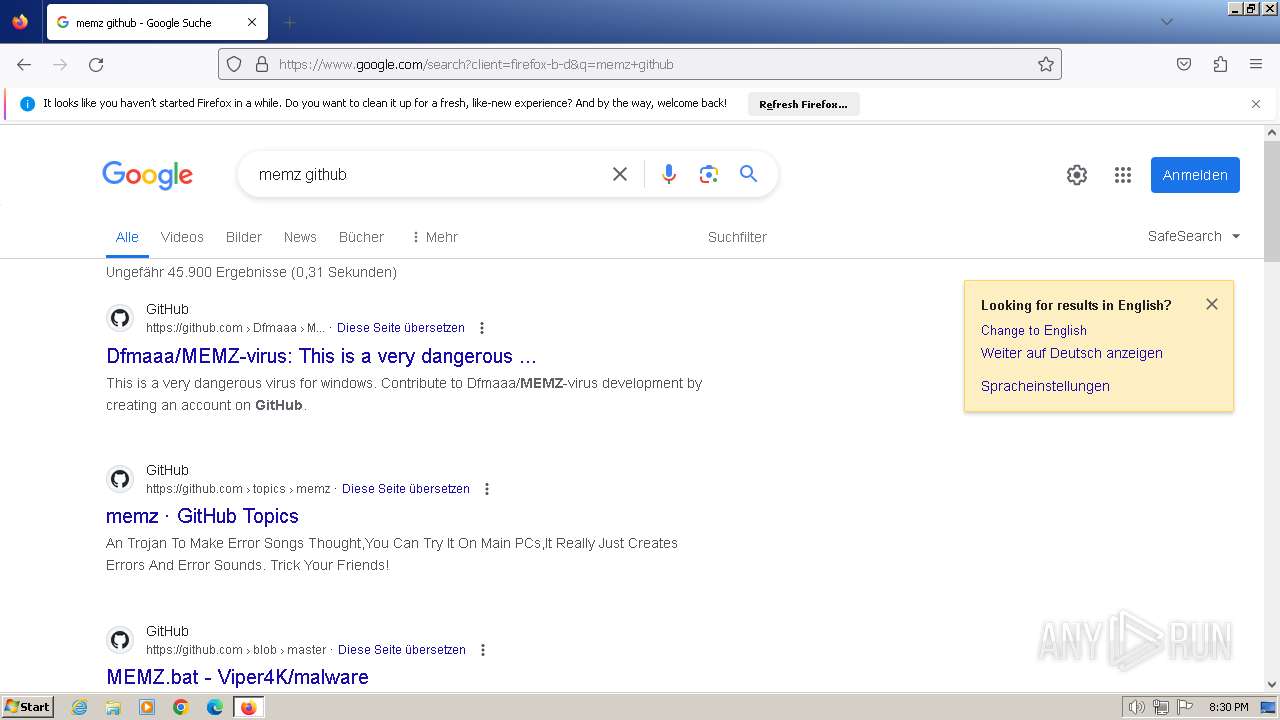Click the GitHub favicon of Topics result
The image size is (1280, 720).
(x=120, y=479)
